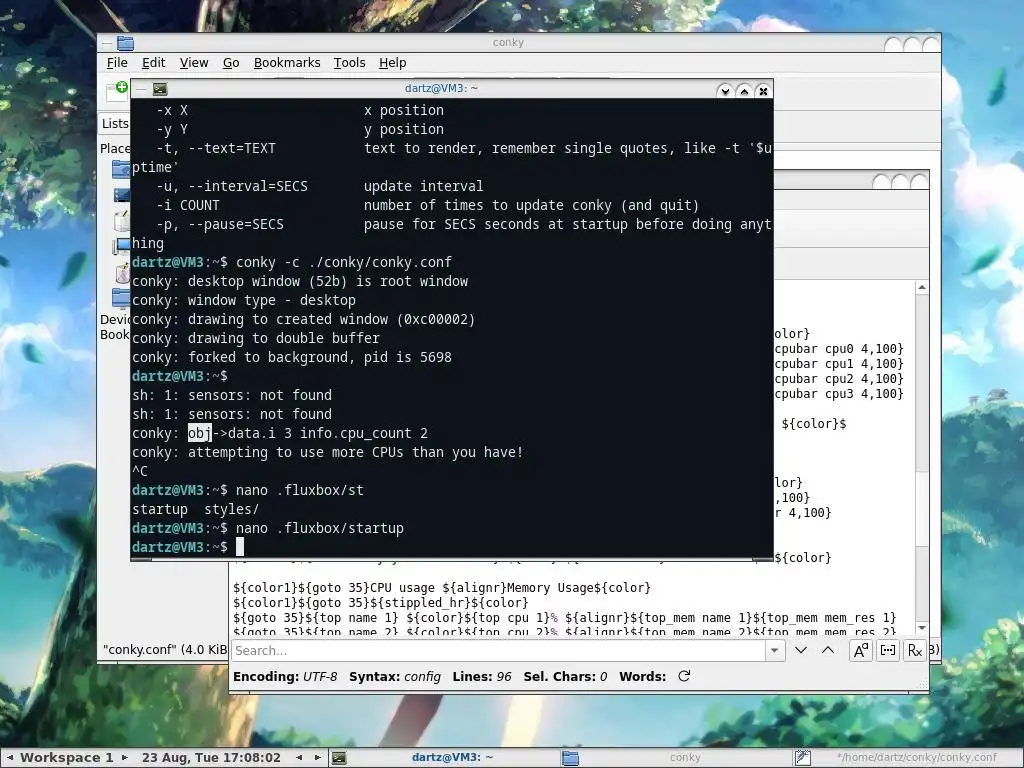The height and width of the screenshot is (768, 1024).
Task: Click the 'forked to background, pid is 5698' line
Action: coord(292,357)
